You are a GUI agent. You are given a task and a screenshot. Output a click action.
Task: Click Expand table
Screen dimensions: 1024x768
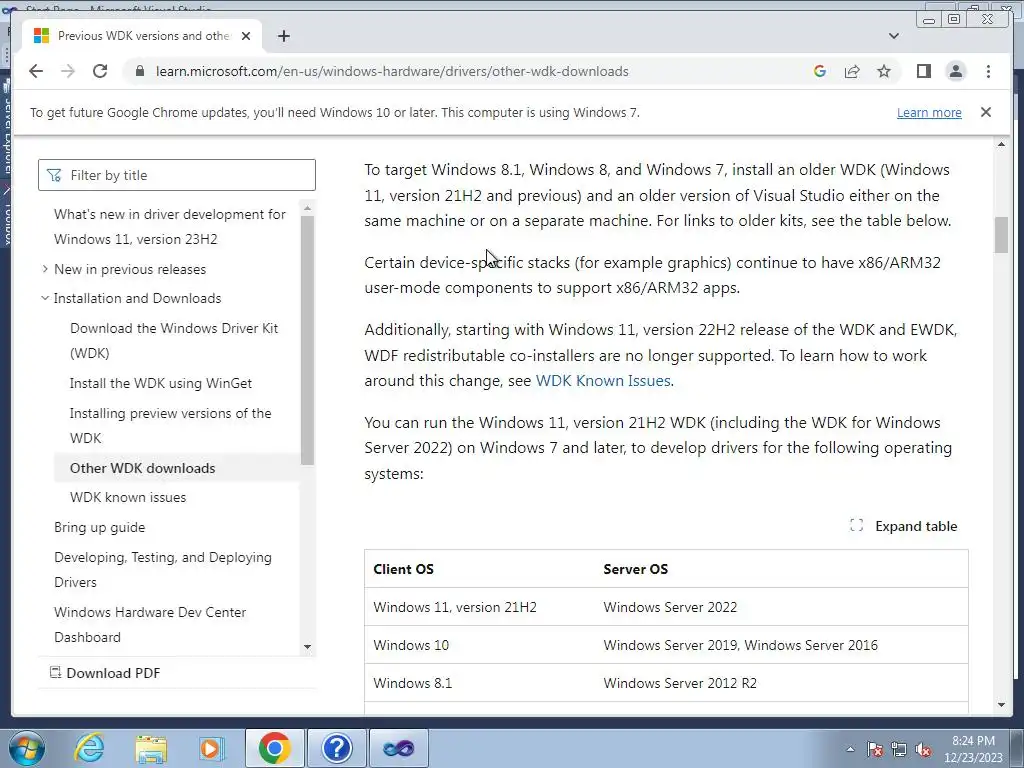click(904, 526)
